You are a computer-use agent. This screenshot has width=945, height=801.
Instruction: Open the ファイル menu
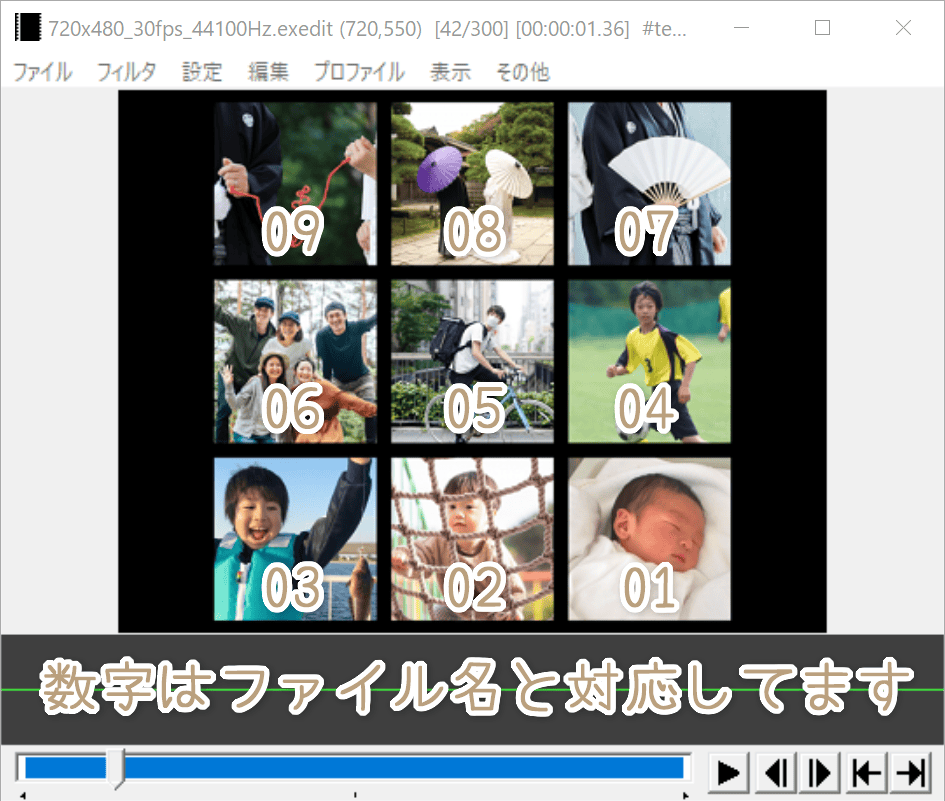click(x=41, y=71)
